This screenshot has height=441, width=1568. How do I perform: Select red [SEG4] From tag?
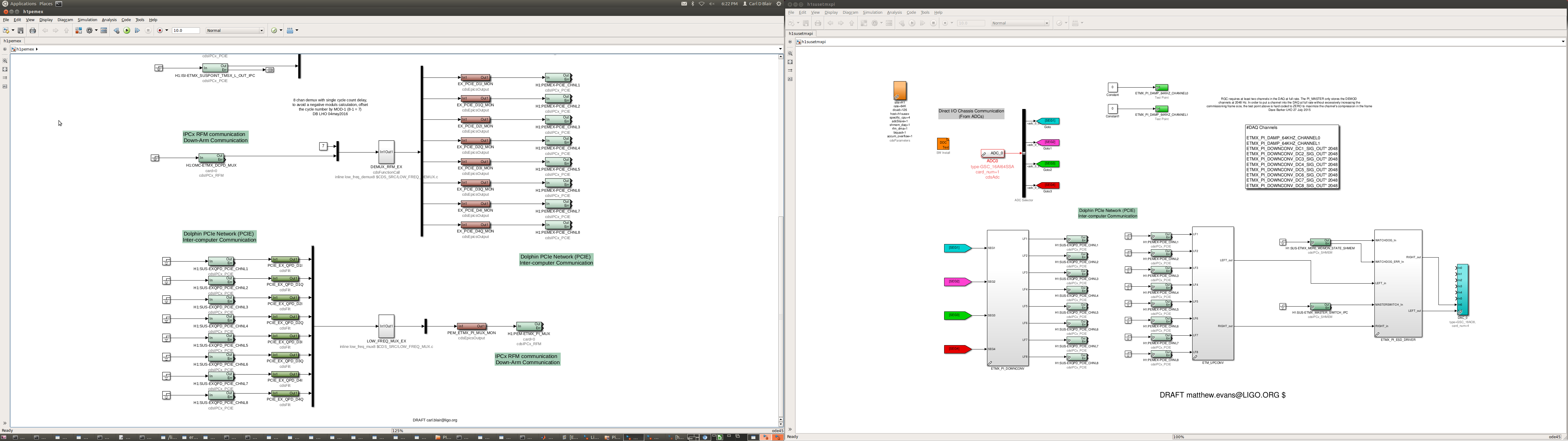pyautogui.click(x=957, y=349)
